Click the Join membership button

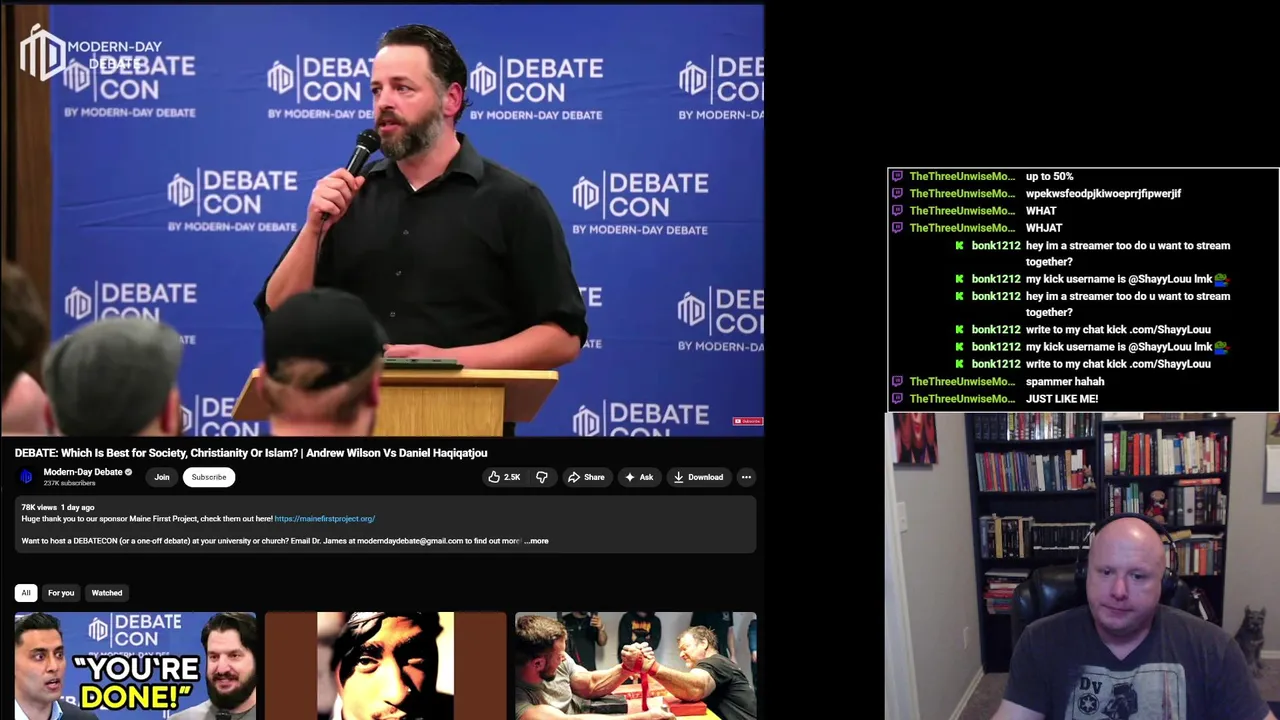point(161,477)
